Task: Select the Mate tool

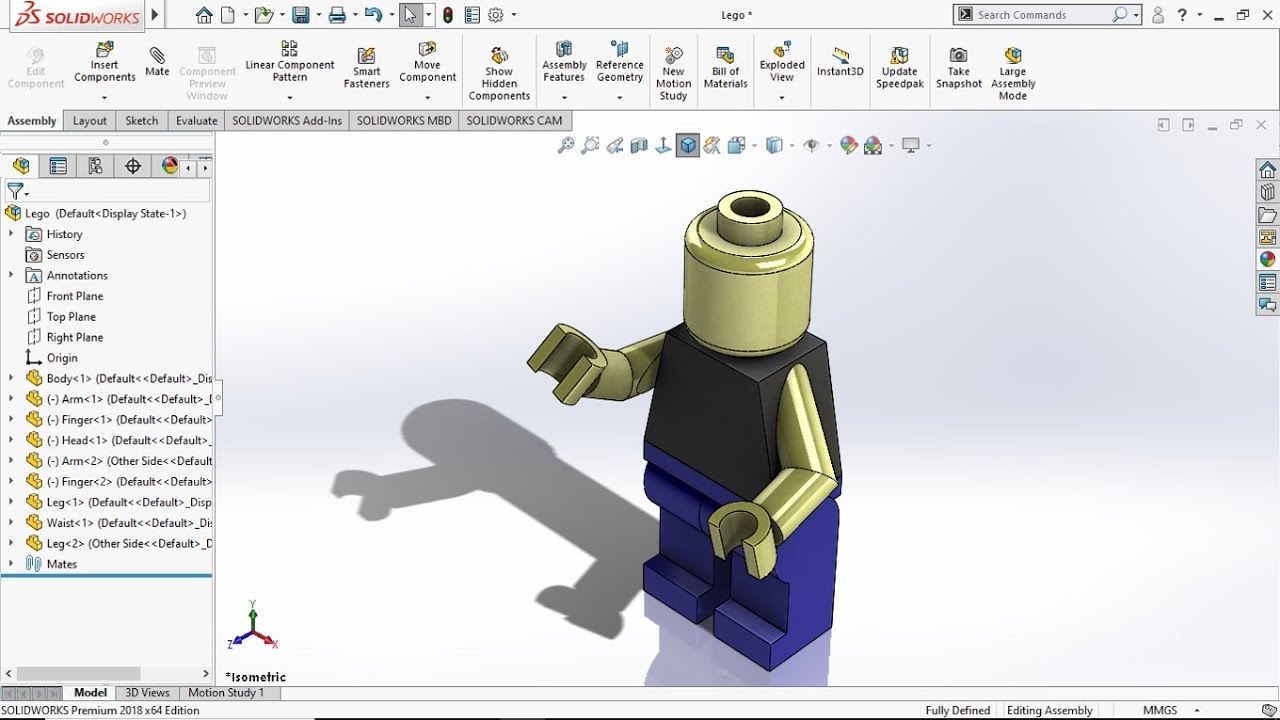Action: (x=157, y=61)
